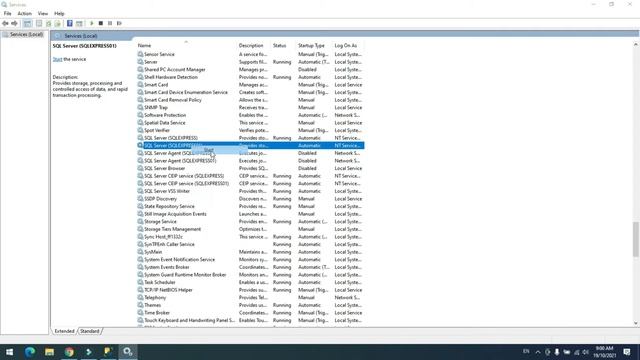
Task: Open the File menu
Action: pos(7,13)
